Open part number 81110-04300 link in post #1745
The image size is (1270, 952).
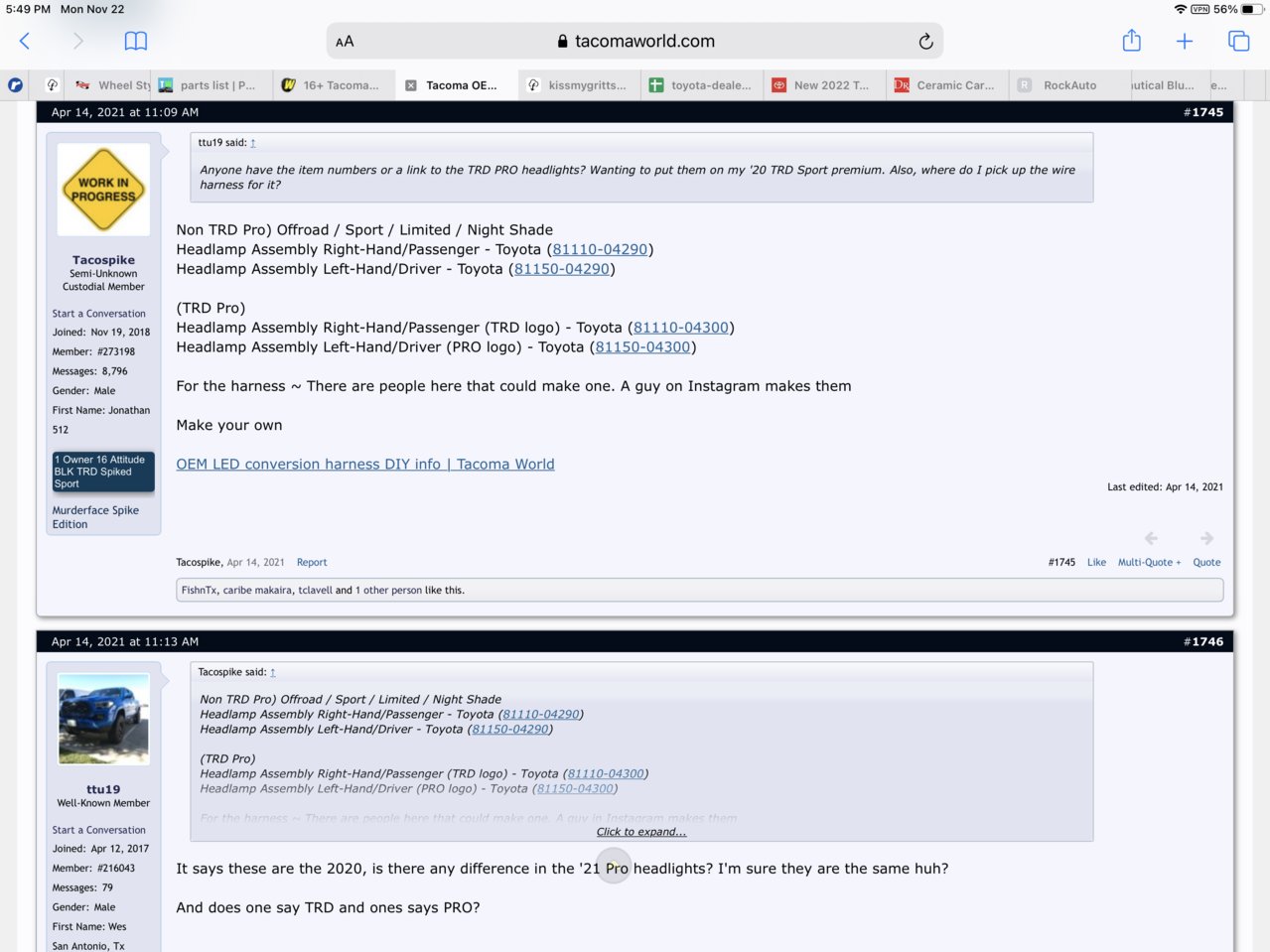[x=681, y=328]
